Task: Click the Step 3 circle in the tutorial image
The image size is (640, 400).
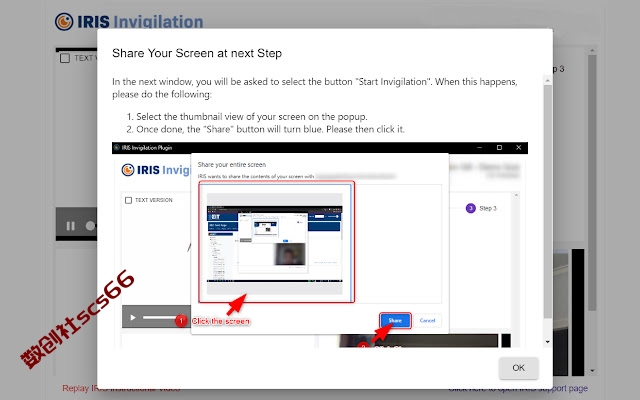Action: pyautogui.click(x=471, y=208)
